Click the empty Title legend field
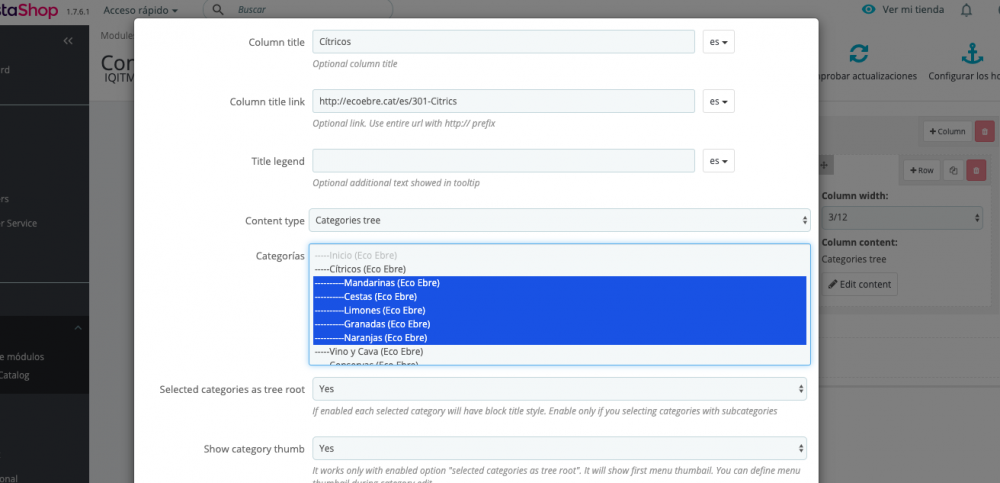Viewport: 1000px width, 483px height. [503, 161]
